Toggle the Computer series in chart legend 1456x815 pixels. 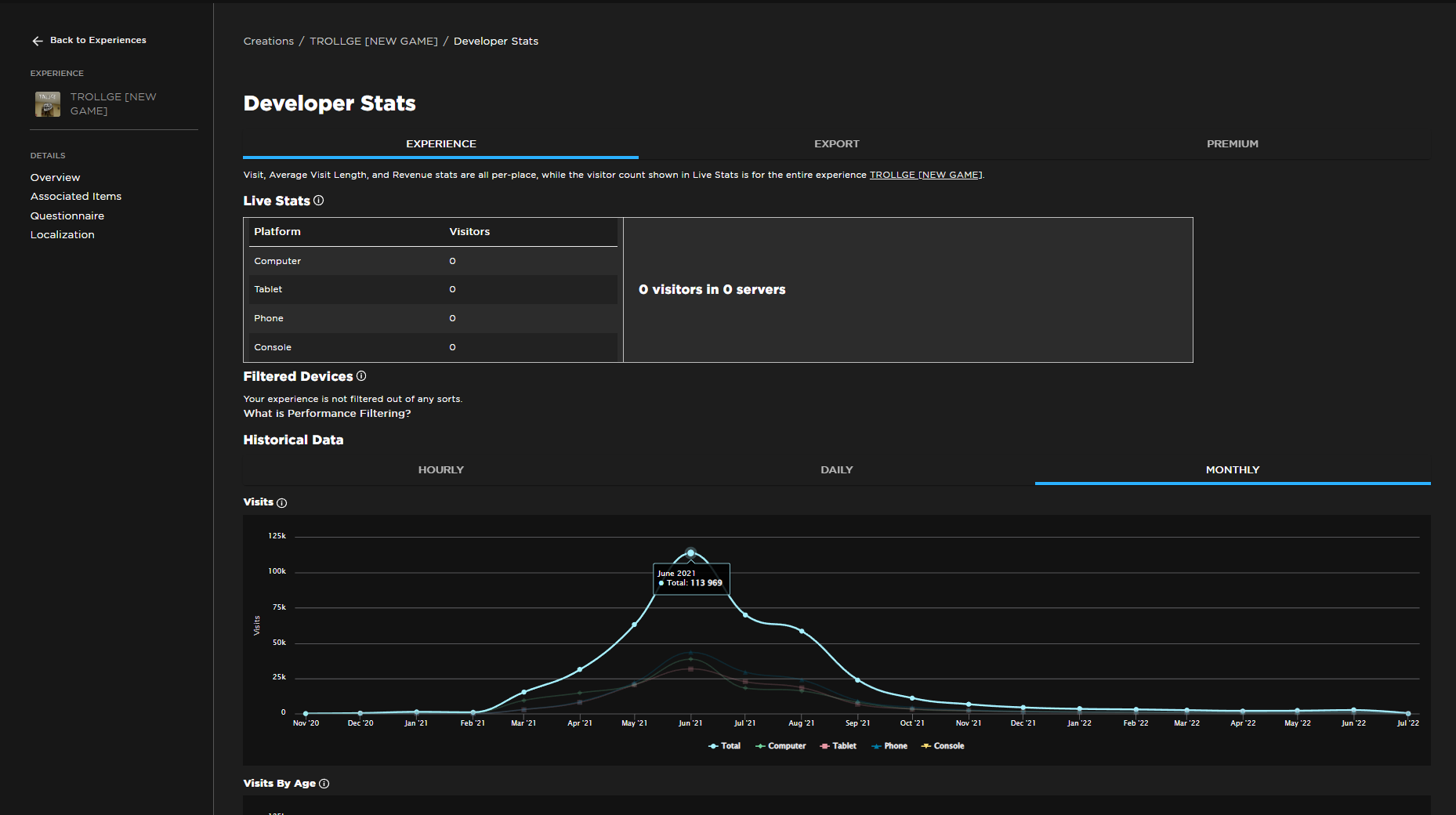pyautogui.click(x=781, y=746)
